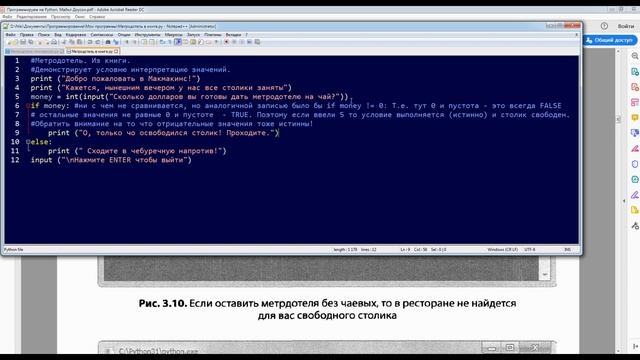Click the scroll up arrow of Acrobat scrollbar

618,51
